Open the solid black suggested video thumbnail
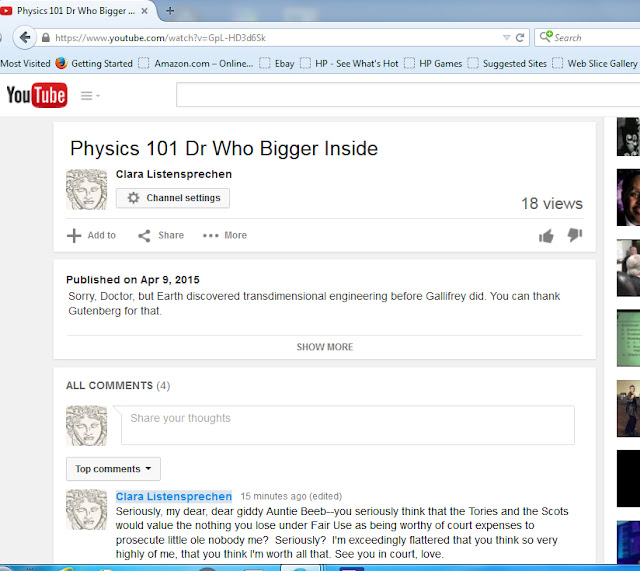This screenshot has height=571, width=640. (x=629, y=478)
